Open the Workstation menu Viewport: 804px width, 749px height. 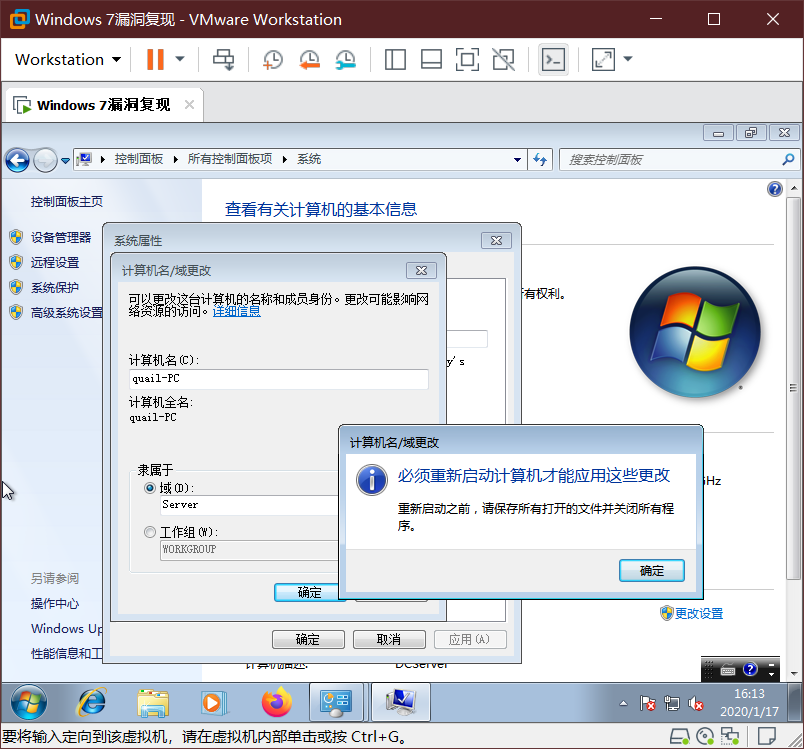tap(68, 59)
